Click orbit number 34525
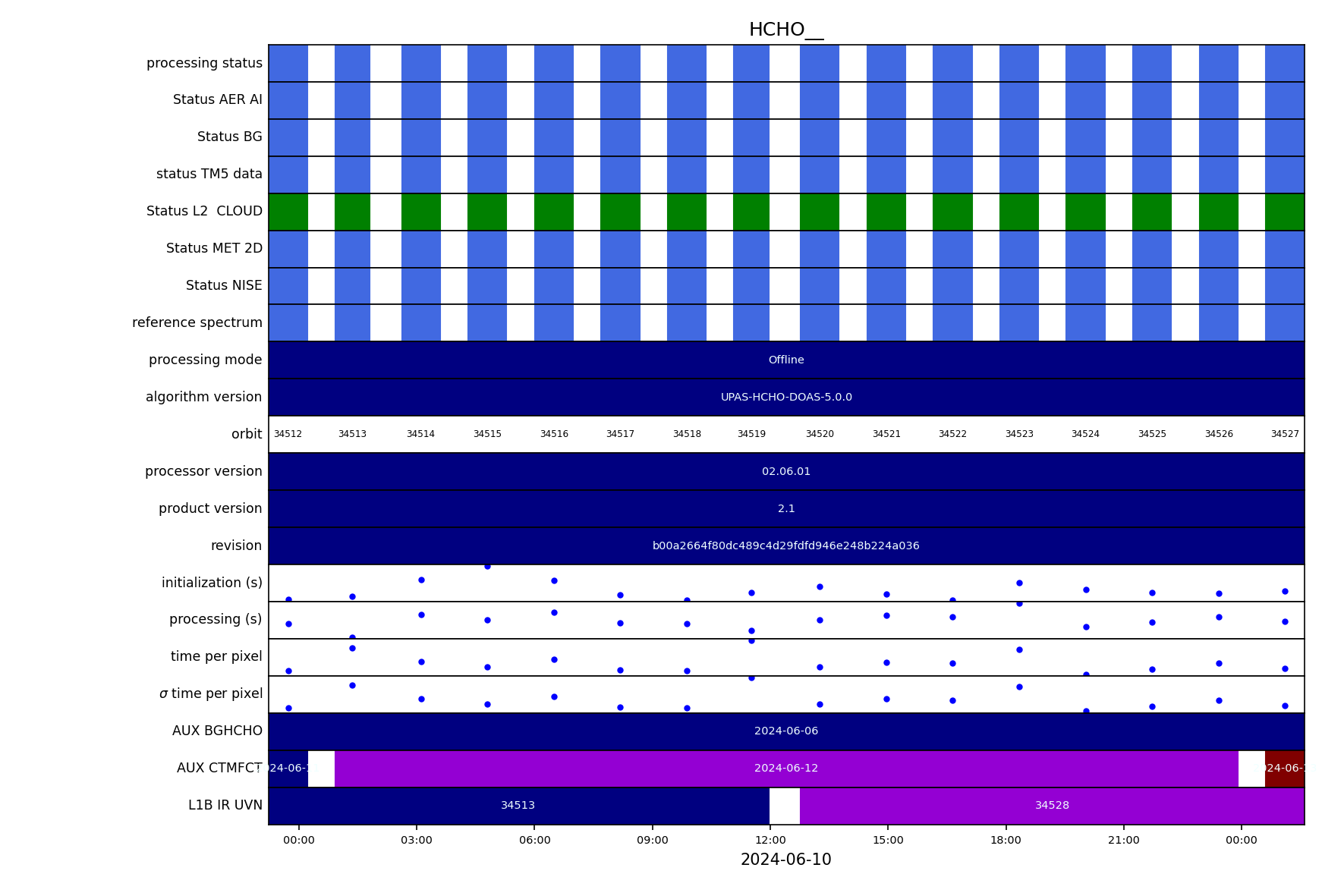1344x896 pixels. pos(1152,435)
